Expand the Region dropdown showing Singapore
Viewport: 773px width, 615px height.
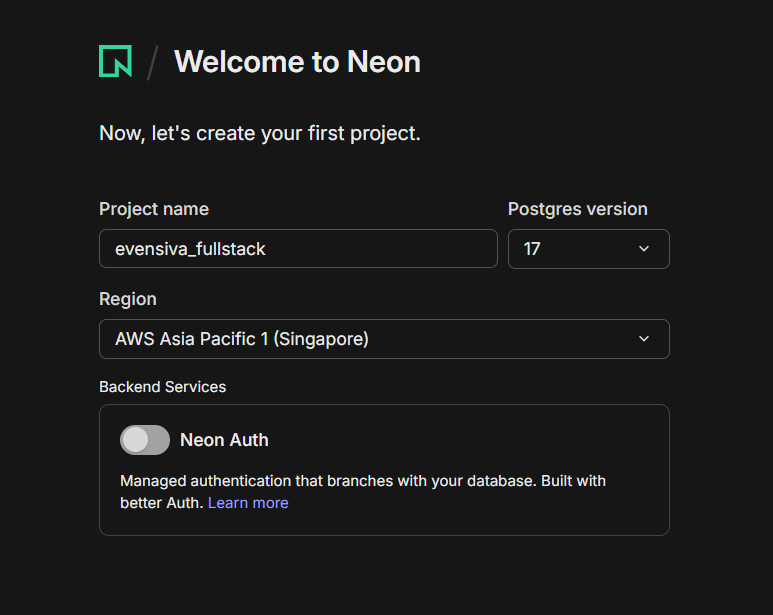384,339
